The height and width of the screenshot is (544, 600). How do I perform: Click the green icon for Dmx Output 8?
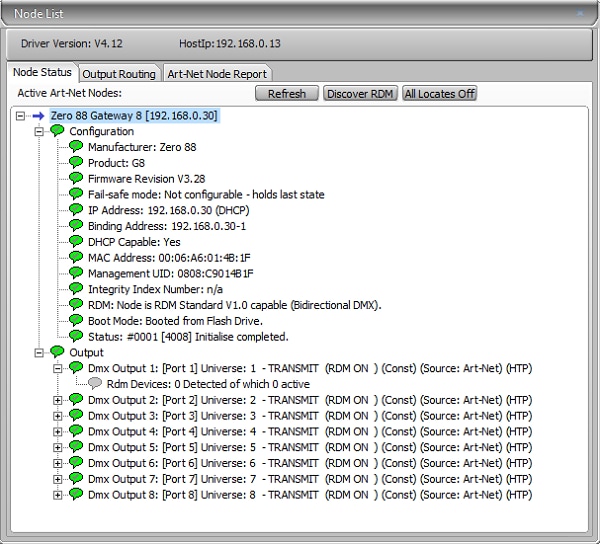click(76, 494)
